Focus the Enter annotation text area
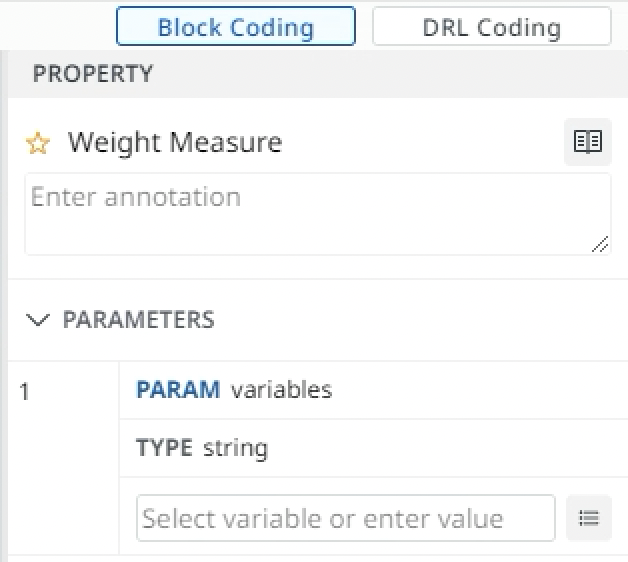This screenshot has height=562, width=628. tap(318, 214)
